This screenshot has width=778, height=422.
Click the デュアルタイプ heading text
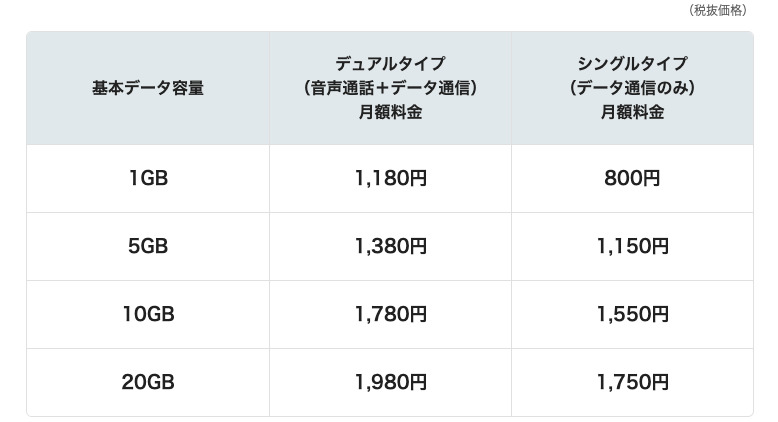coord(390,63)
